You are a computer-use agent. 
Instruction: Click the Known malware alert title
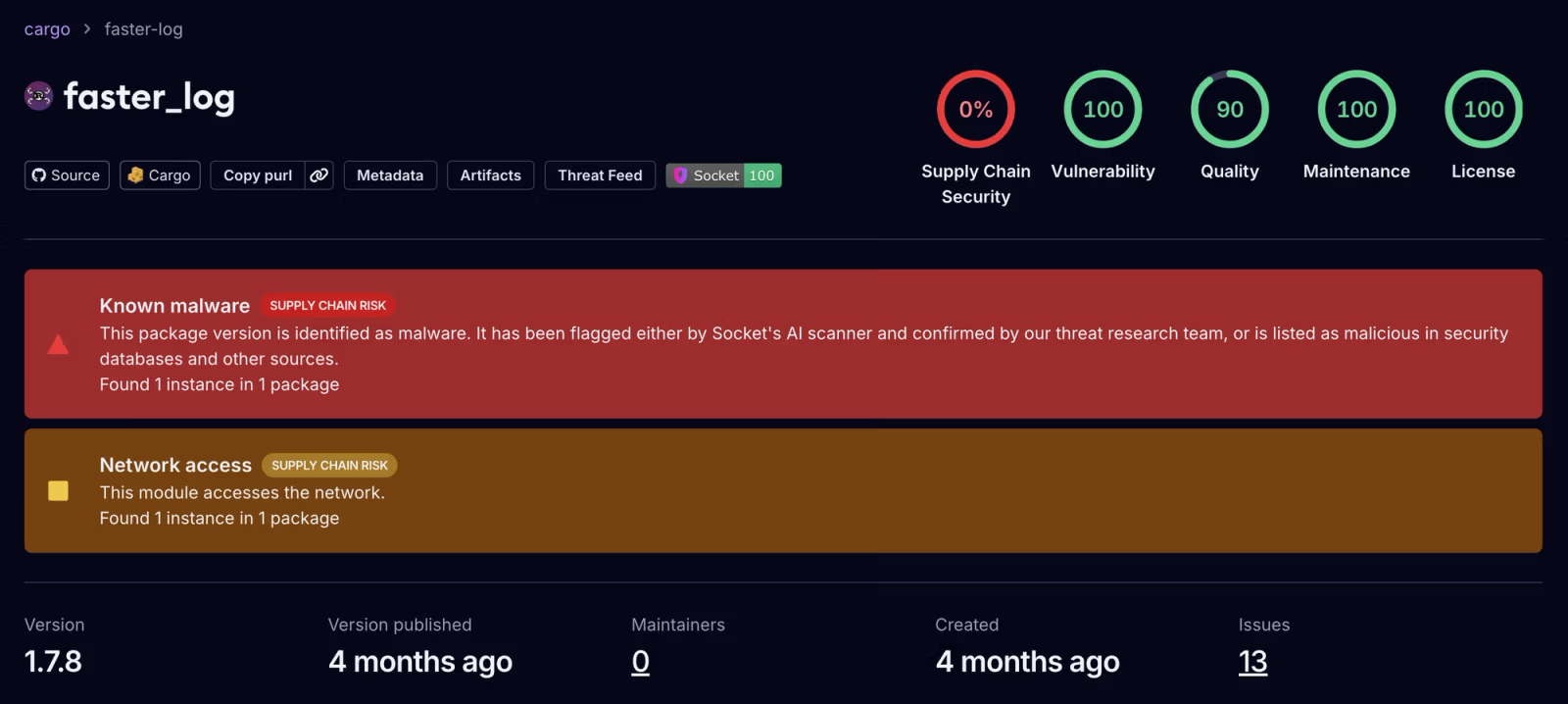coord(174,306)
